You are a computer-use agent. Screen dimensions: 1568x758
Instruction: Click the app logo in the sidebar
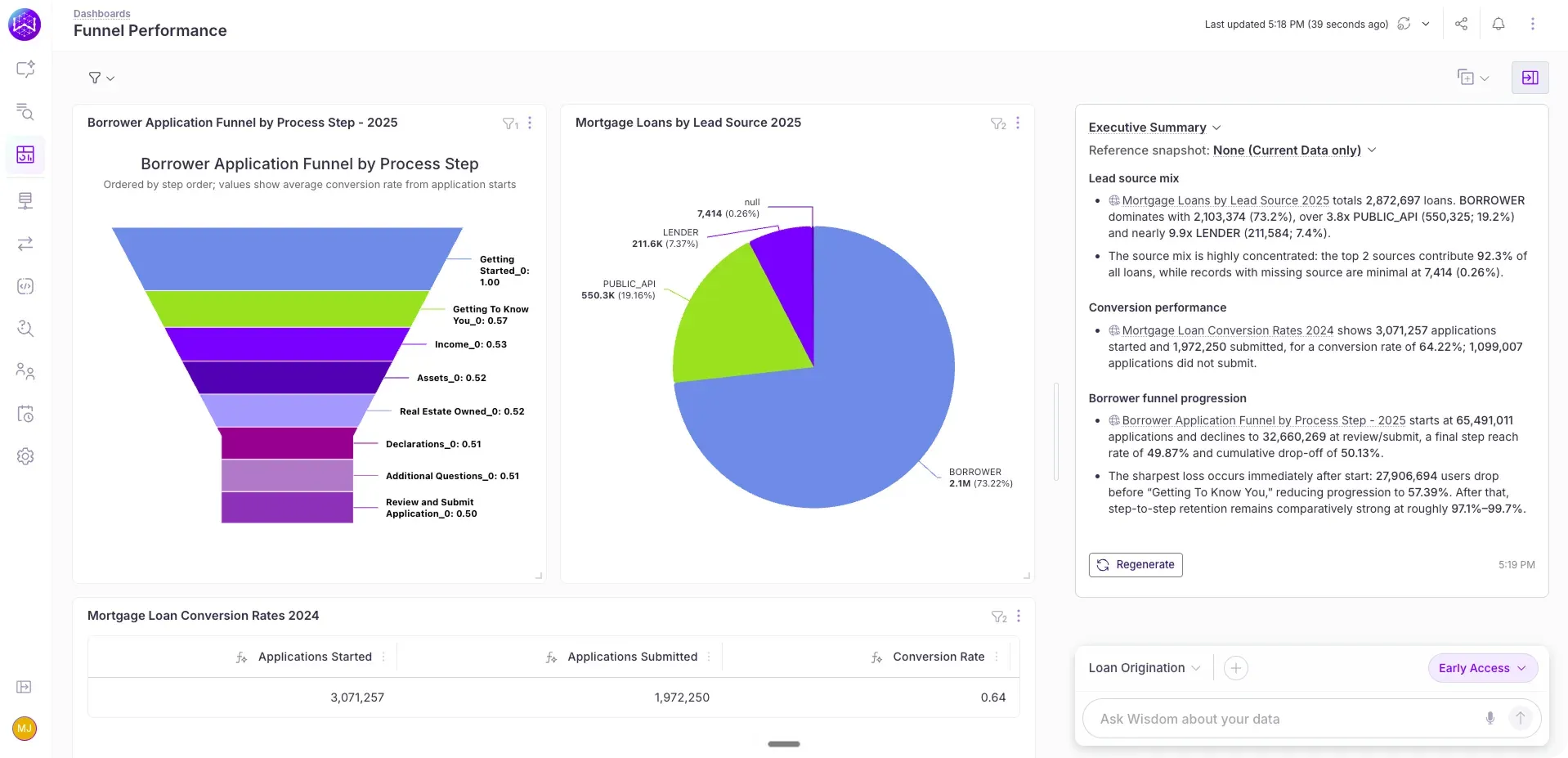click(x=25, y=25)
